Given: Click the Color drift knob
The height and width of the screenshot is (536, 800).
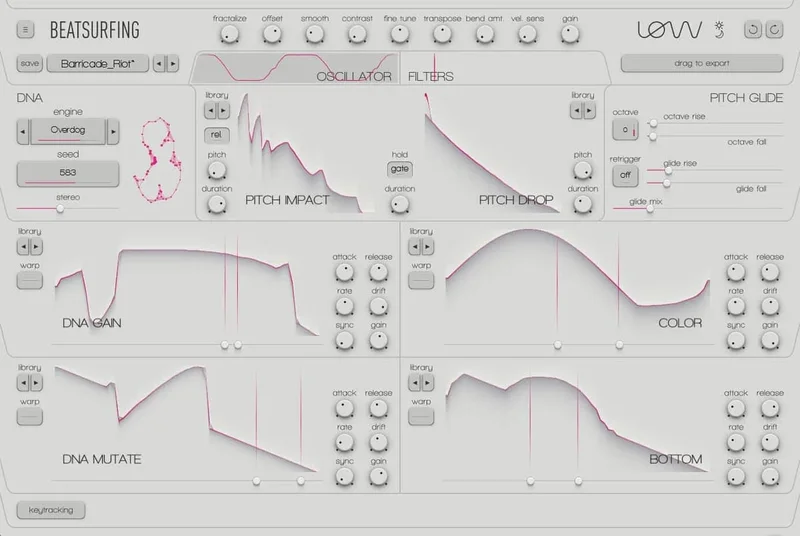Looking at the screenshot, I should coord(769,307).
